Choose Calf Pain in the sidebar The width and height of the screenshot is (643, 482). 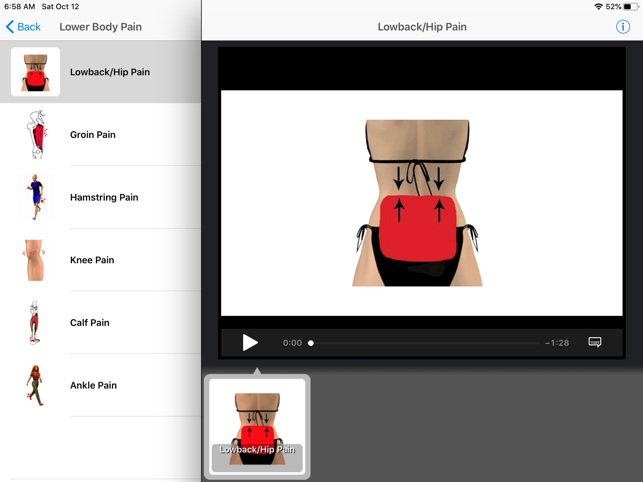90,323
